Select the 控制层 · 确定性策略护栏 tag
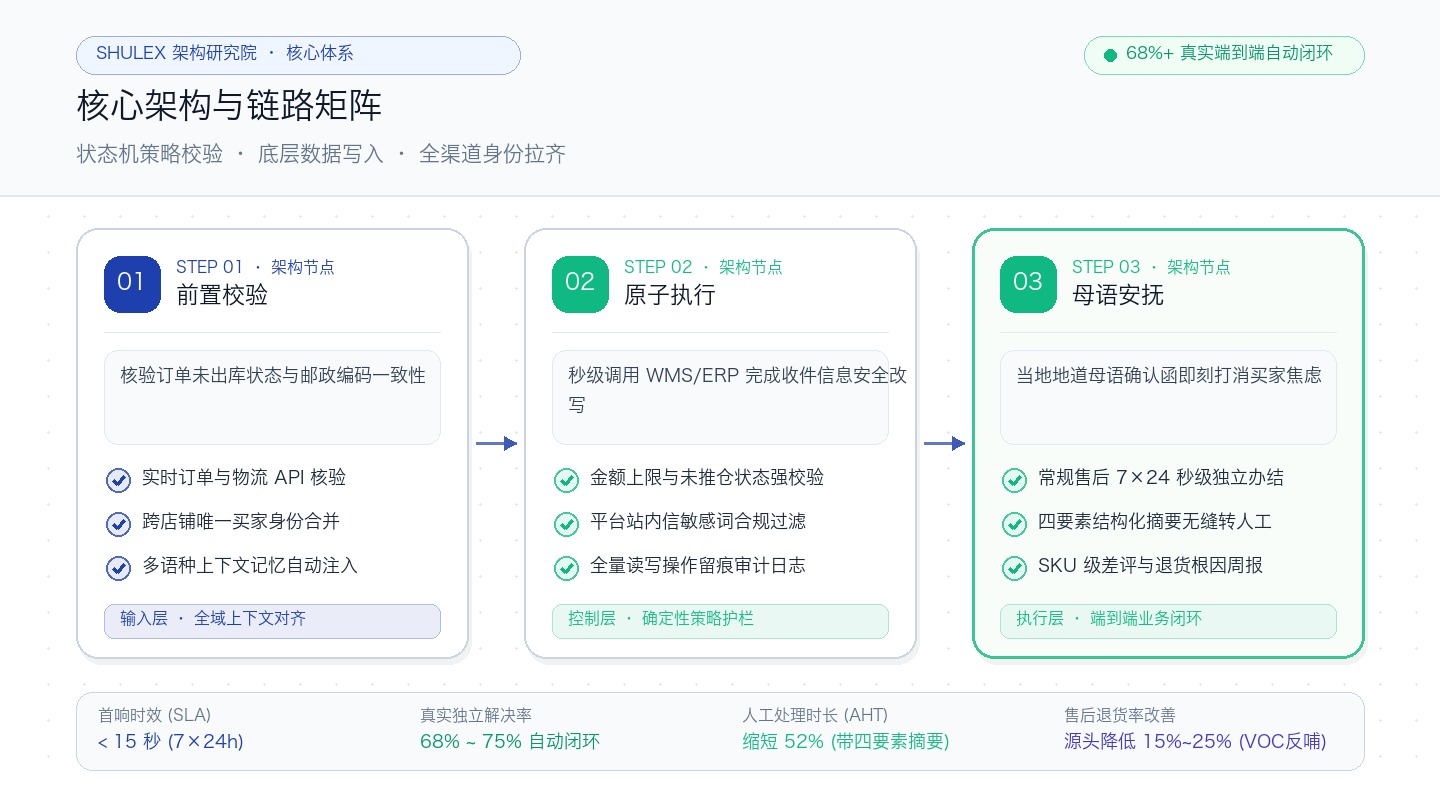Screen dimensions: 1440x810 (720, 621)
